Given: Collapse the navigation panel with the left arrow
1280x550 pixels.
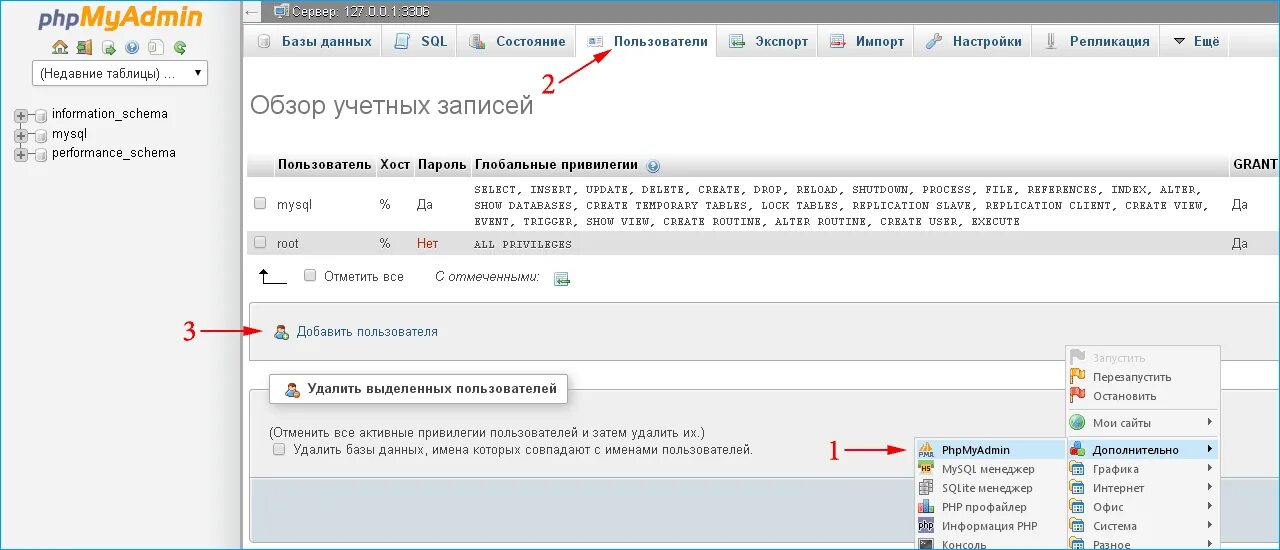Looking at the screenshot, I should coord(251,10).
